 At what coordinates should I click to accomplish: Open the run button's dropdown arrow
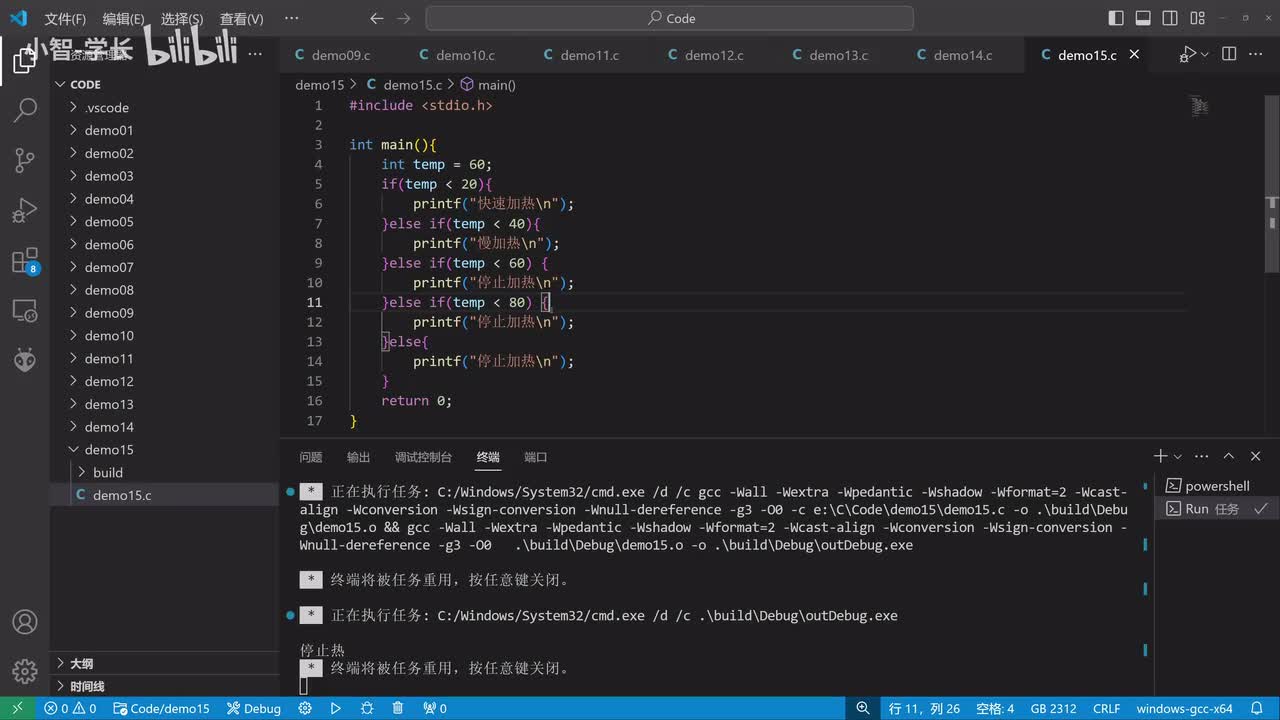[1204, 55]
